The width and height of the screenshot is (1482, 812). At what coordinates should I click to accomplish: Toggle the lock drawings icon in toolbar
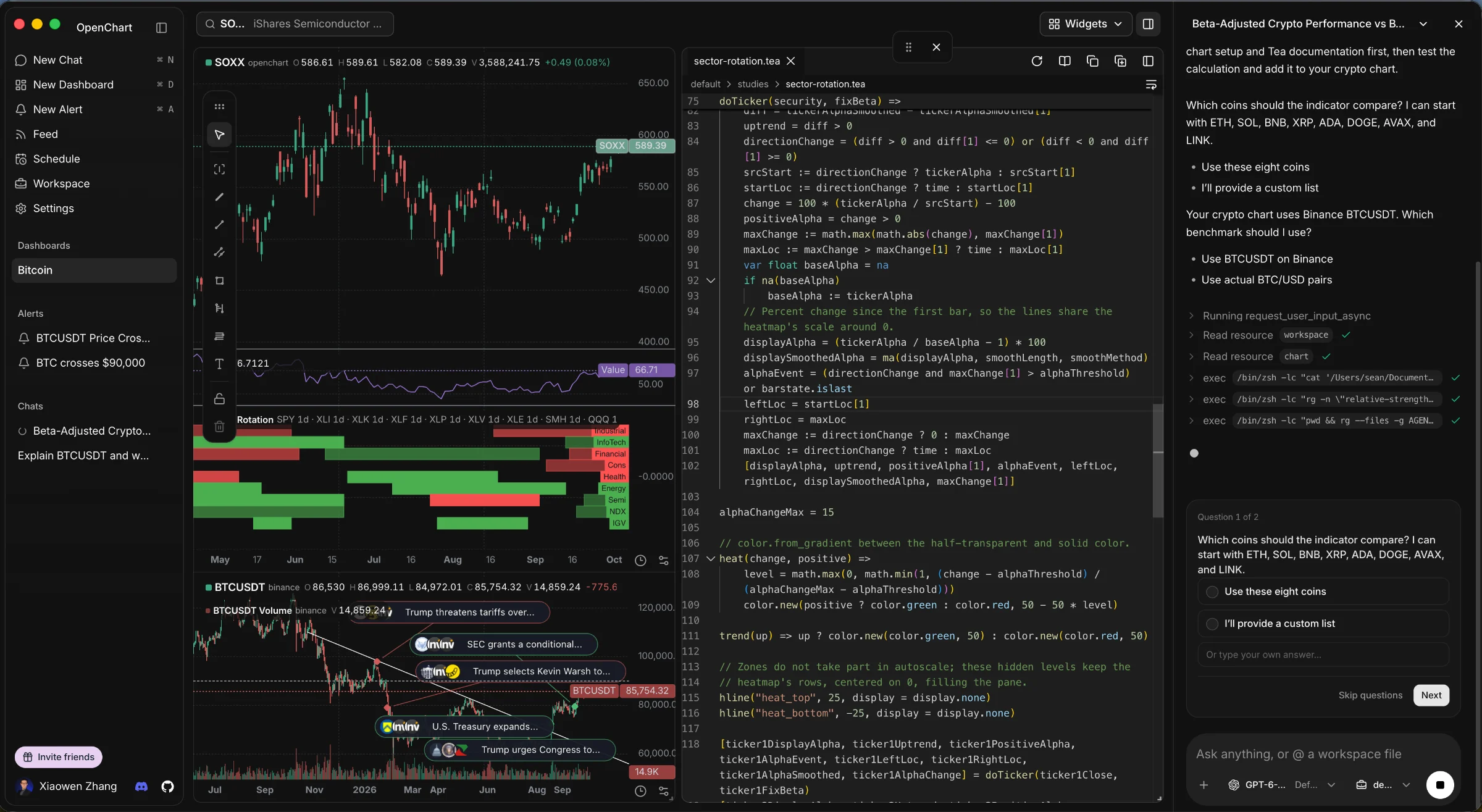(219, 398)
